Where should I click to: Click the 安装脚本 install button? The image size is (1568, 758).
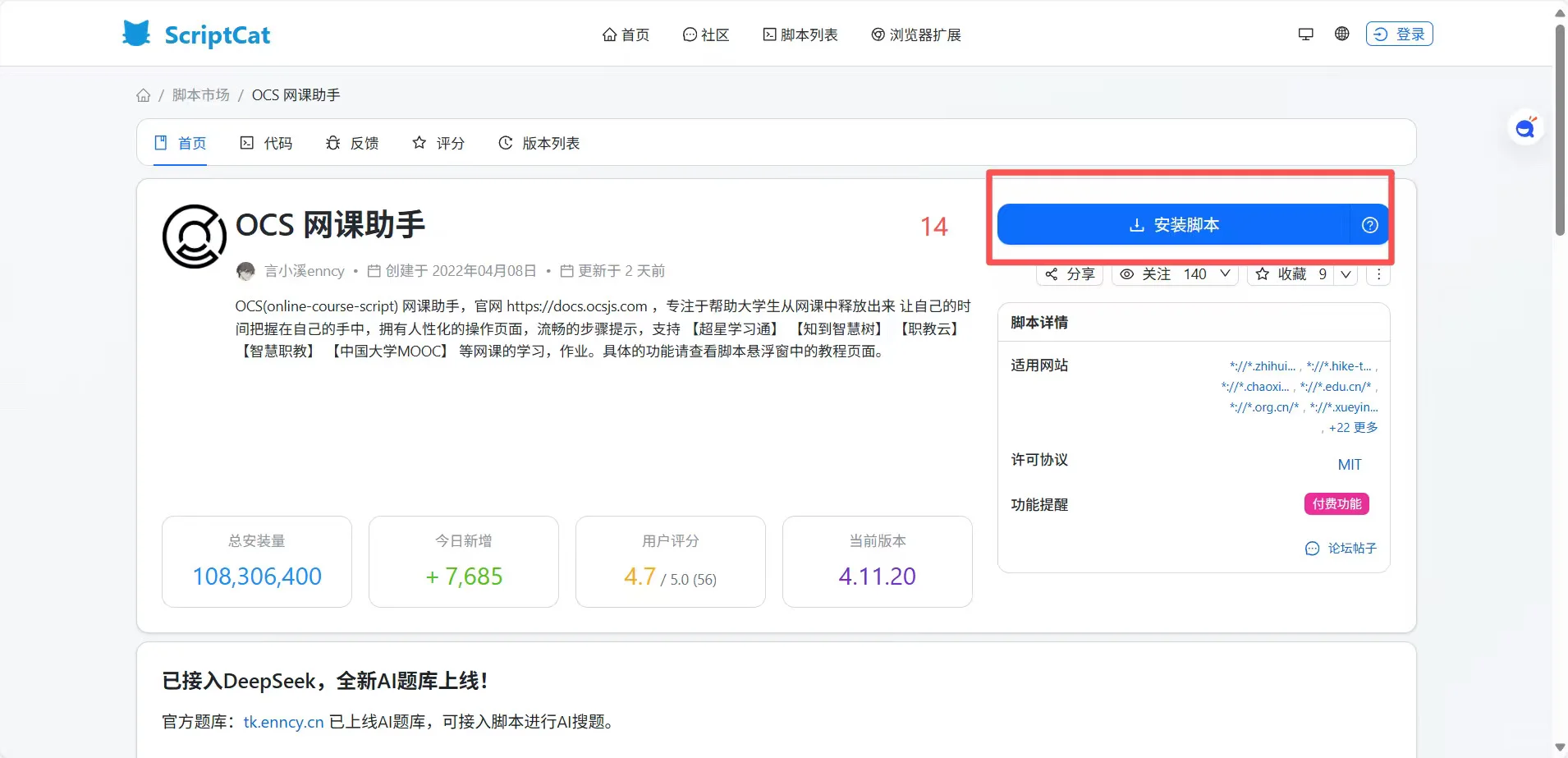coord(1174,224)
